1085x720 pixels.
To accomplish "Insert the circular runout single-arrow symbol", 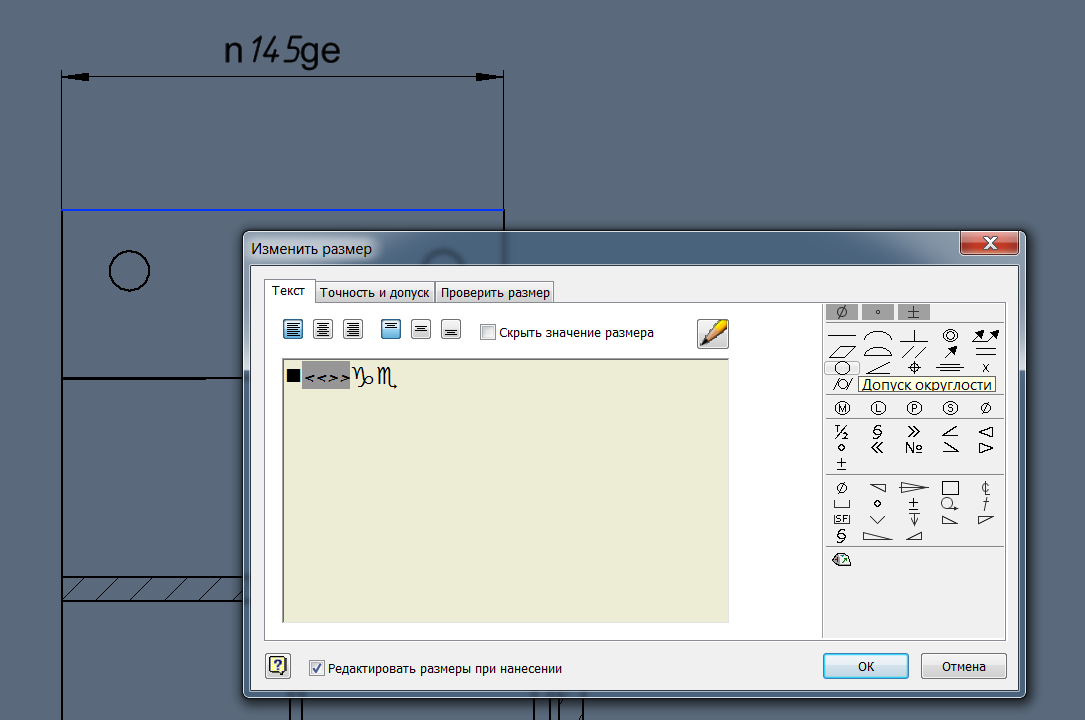I will [x=950, y=352].
